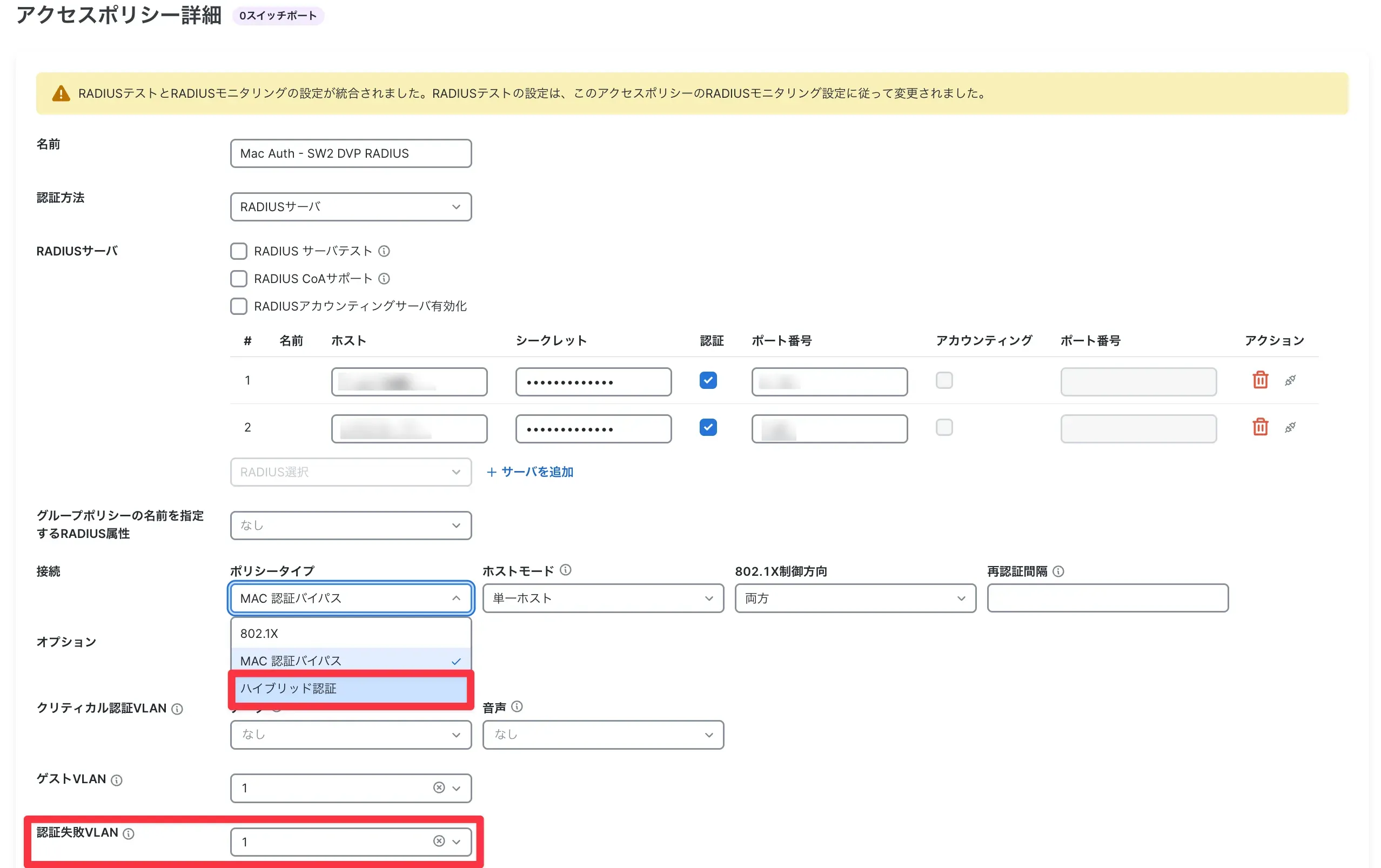Clear the ゲストVLAN value with X icon
Image resolution: width=1381 pixels, height=868 pixels.
click(439, 787)
